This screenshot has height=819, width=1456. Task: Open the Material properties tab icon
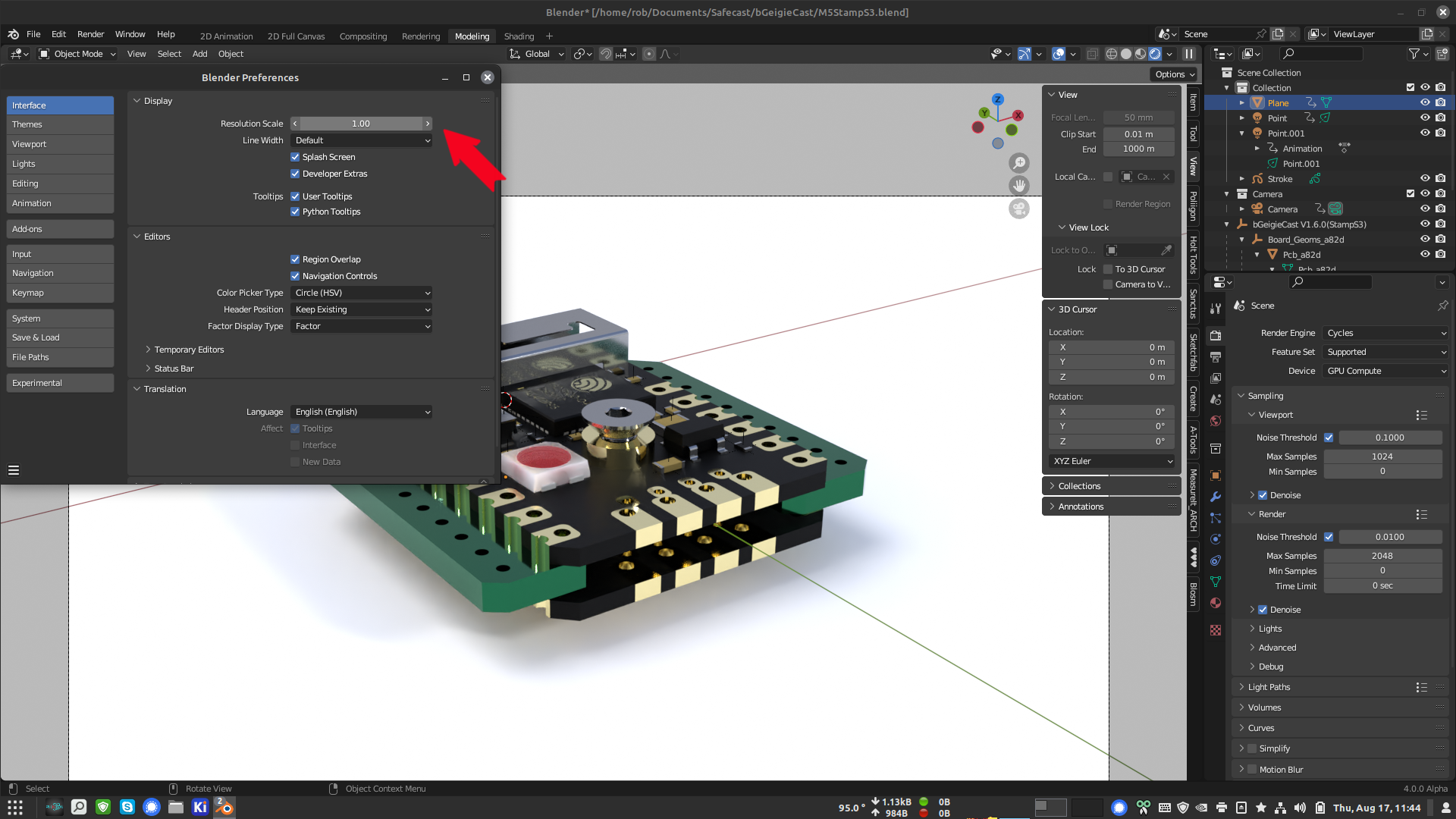coord(1216,603)
